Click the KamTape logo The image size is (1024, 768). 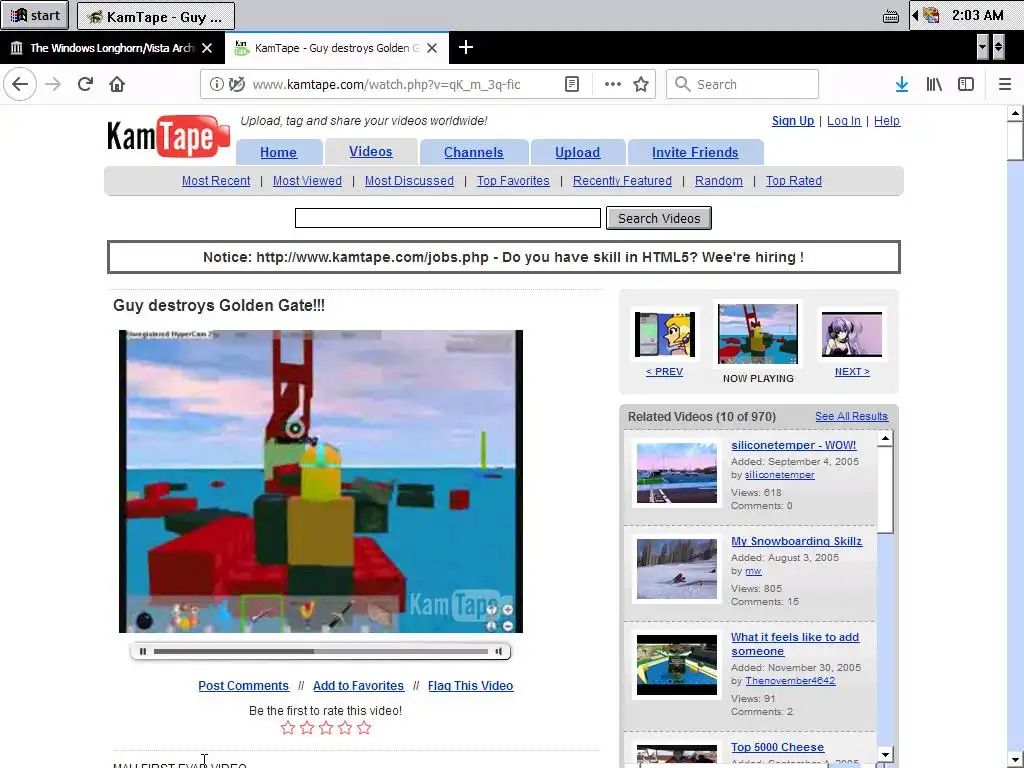click(x=168, y=136)
